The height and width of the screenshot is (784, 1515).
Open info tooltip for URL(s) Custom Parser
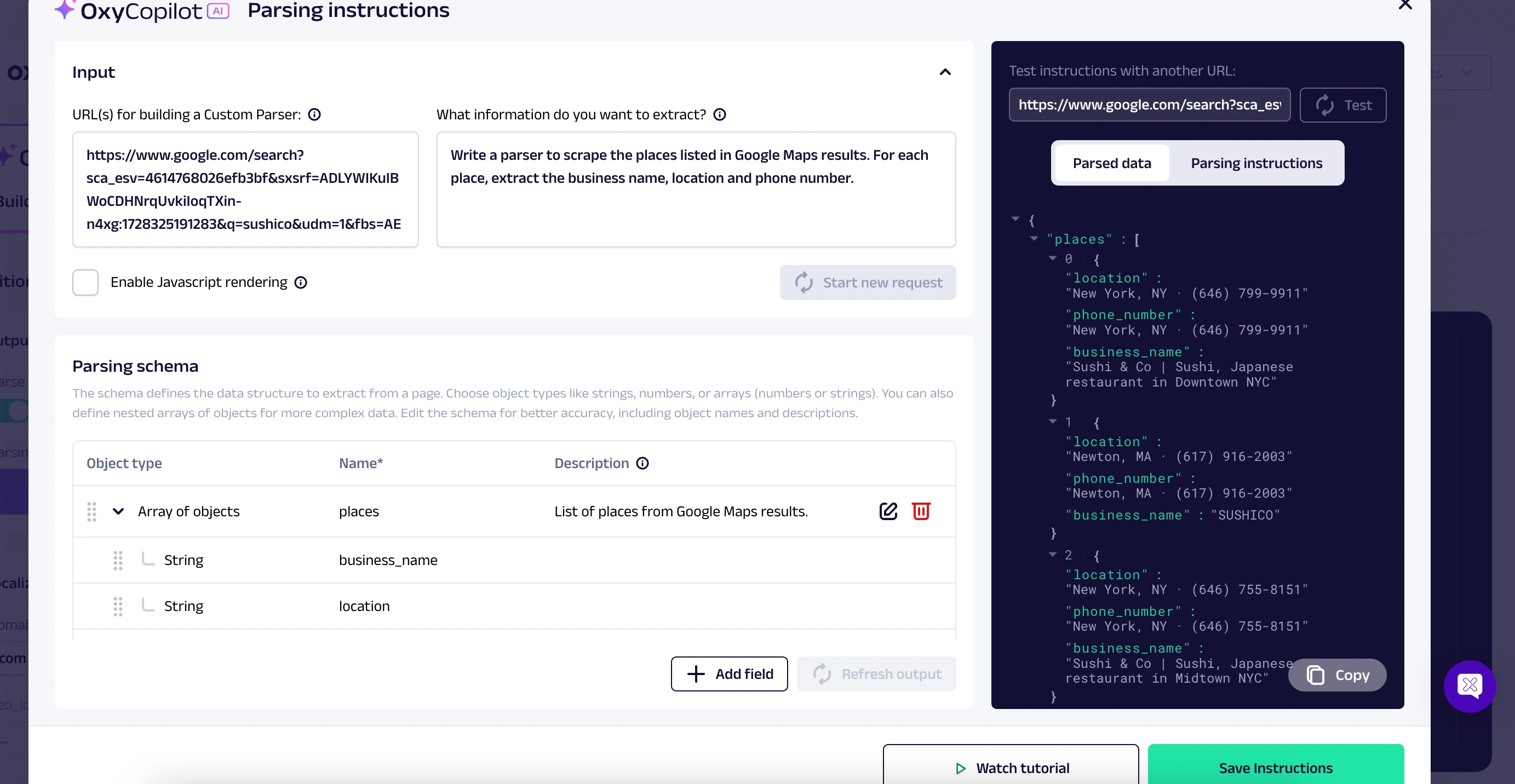[314, 114]
